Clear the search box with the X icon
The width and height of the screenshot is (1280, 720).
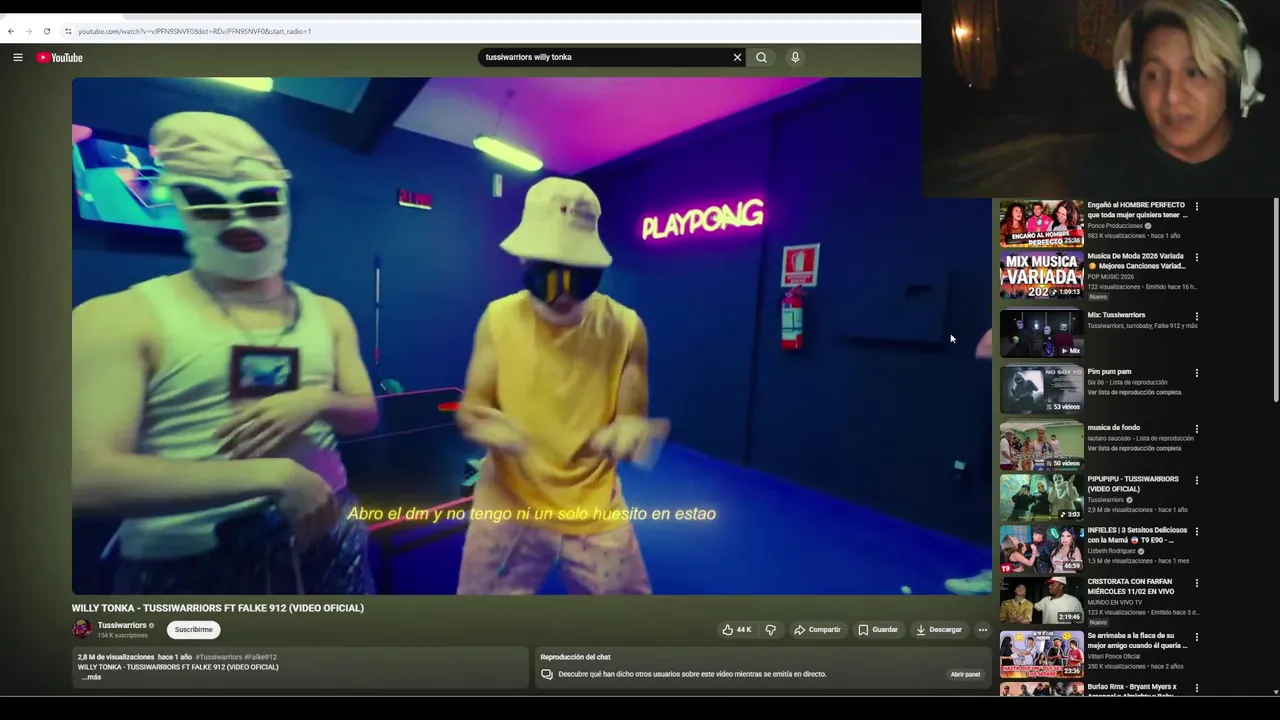pyautogui.click(x=738, y=57)
